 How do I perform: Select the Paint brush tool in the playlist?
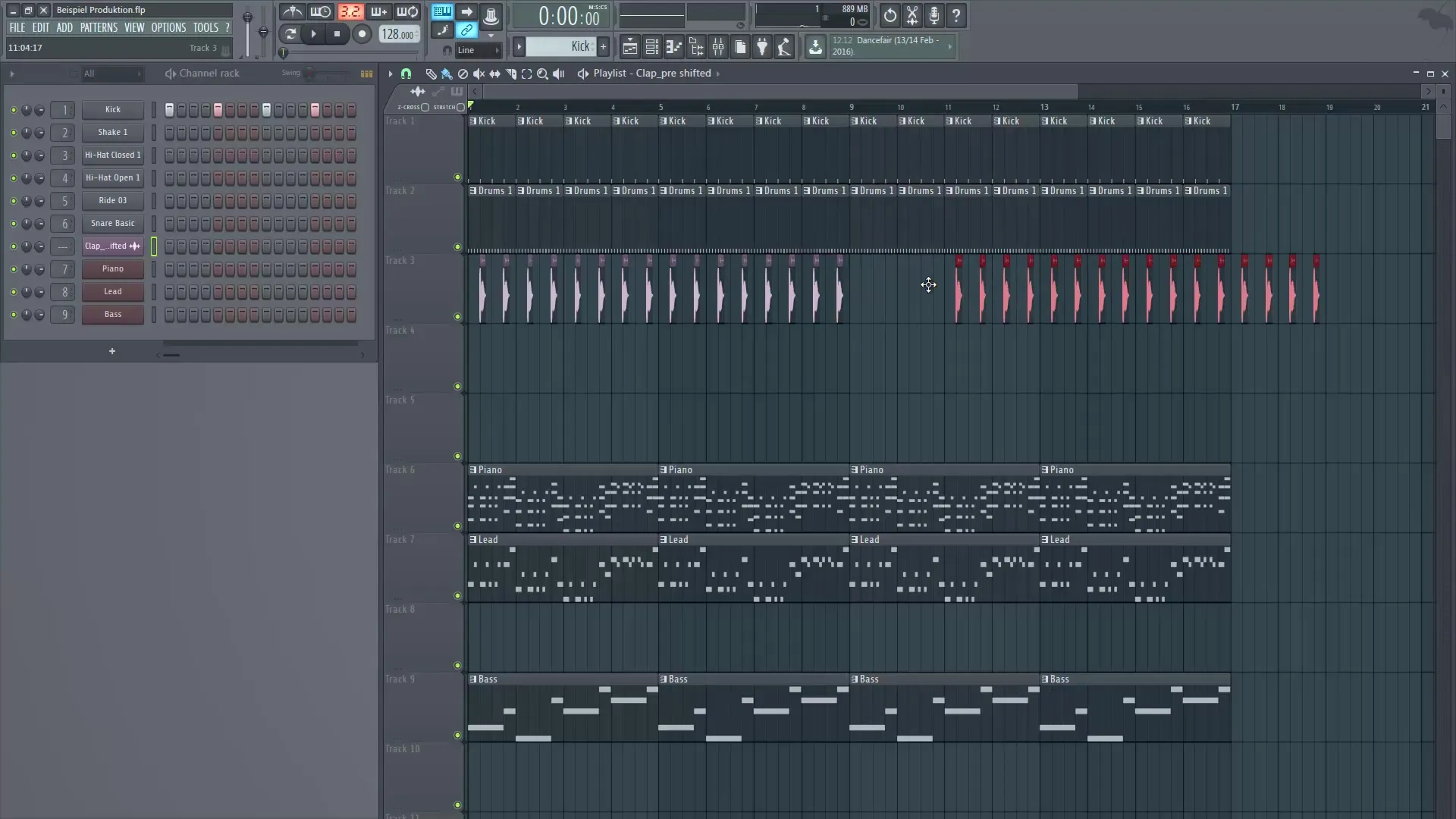coord(447,74)
